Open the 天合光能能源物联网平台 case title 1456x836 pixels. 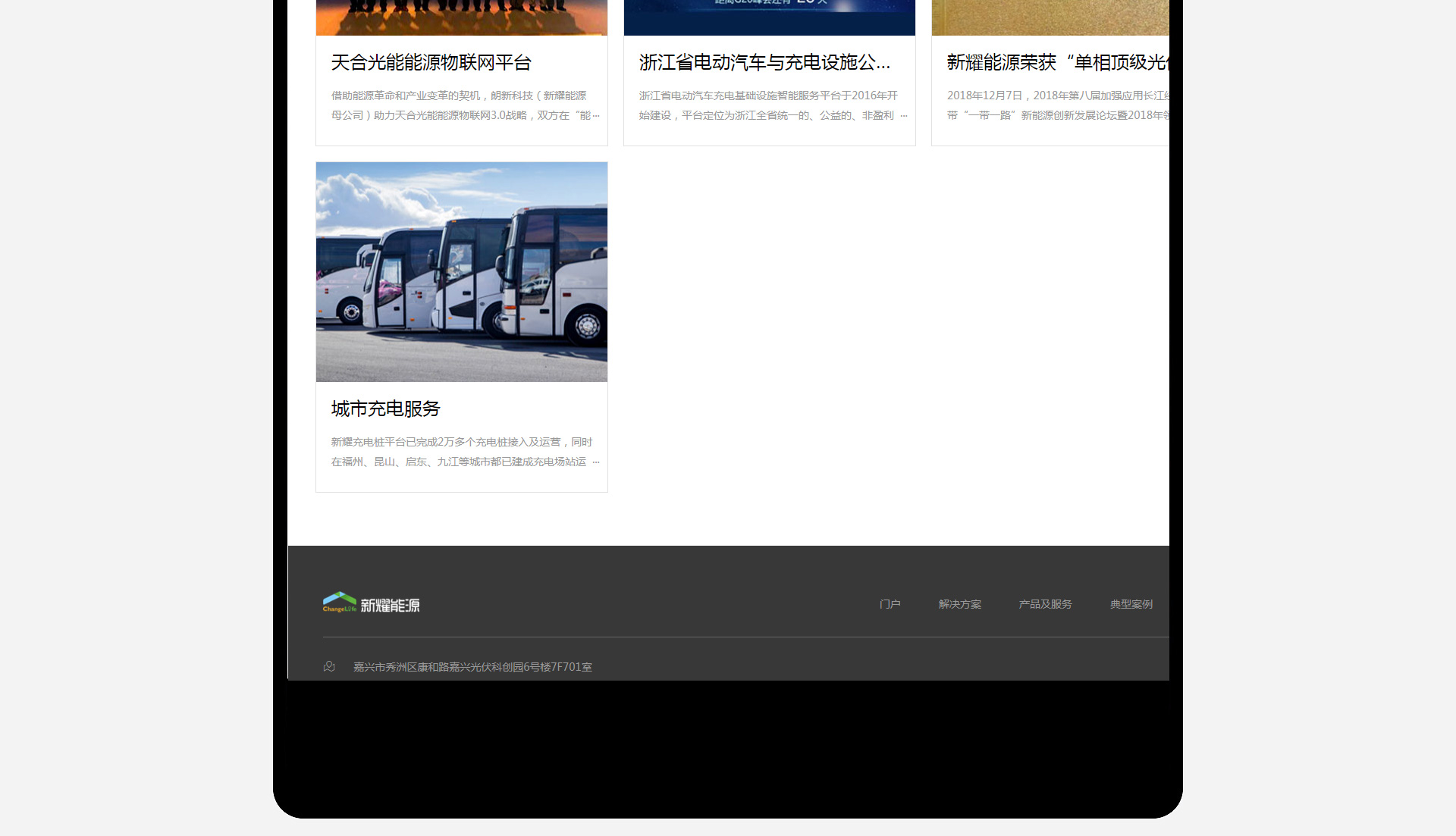(431, 63)
